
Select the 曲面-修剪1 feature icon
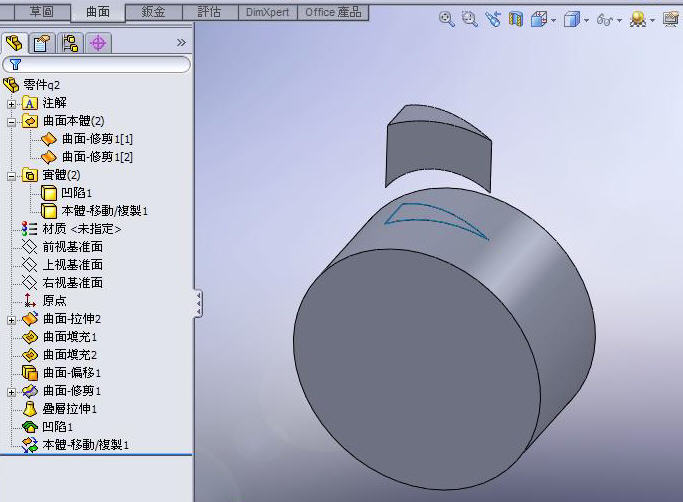point(30,391)
